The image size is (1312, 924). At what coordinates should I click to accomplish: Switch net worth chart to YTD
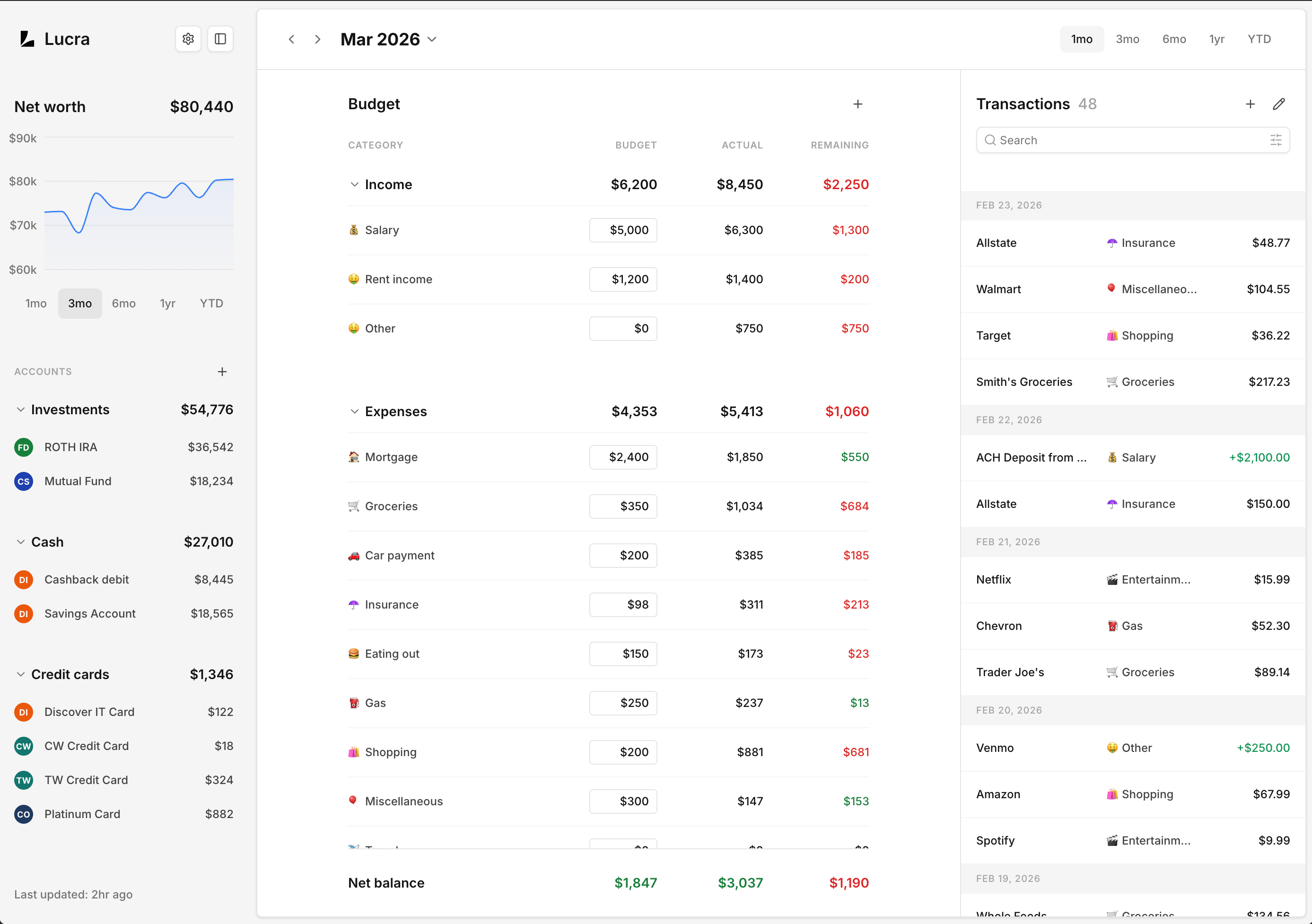(211, 304)
